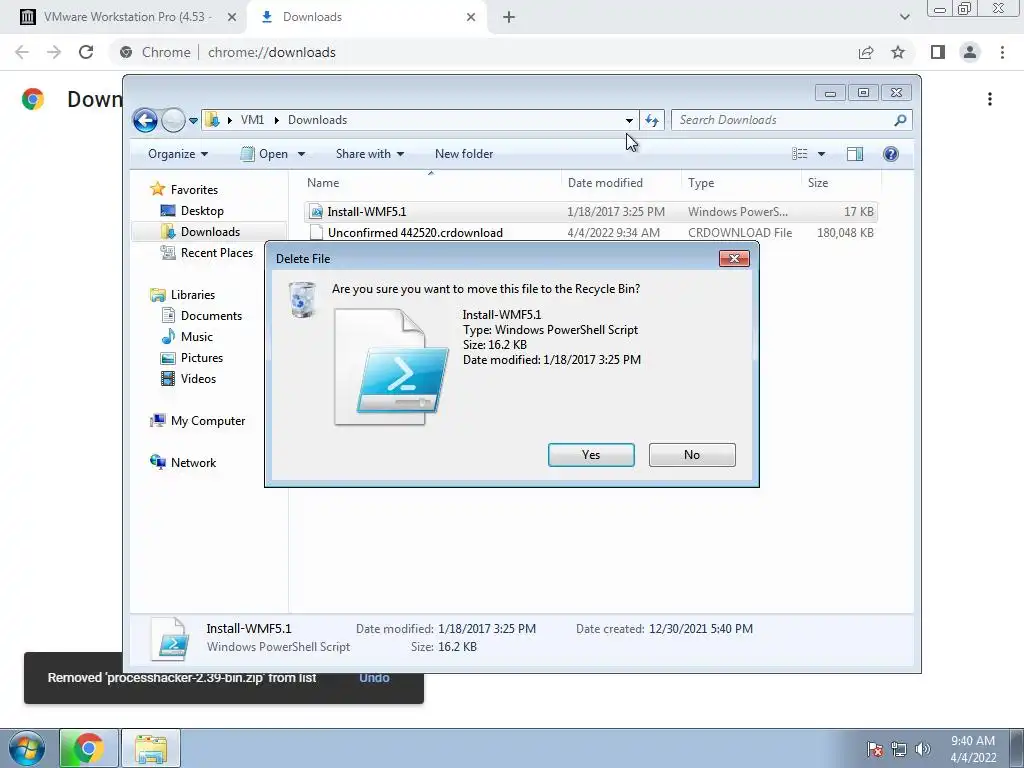
Task: Close the VMware Workstation Pro tab
Action: tap(232, 17)
